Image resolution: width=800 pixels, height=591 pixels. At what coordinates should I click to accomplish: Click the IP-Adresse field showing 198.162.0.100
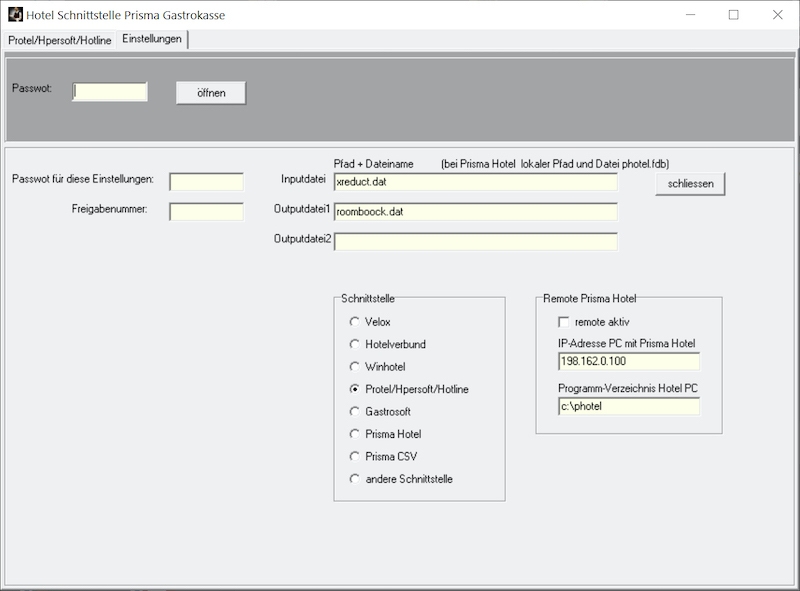(x=629, y=361)
